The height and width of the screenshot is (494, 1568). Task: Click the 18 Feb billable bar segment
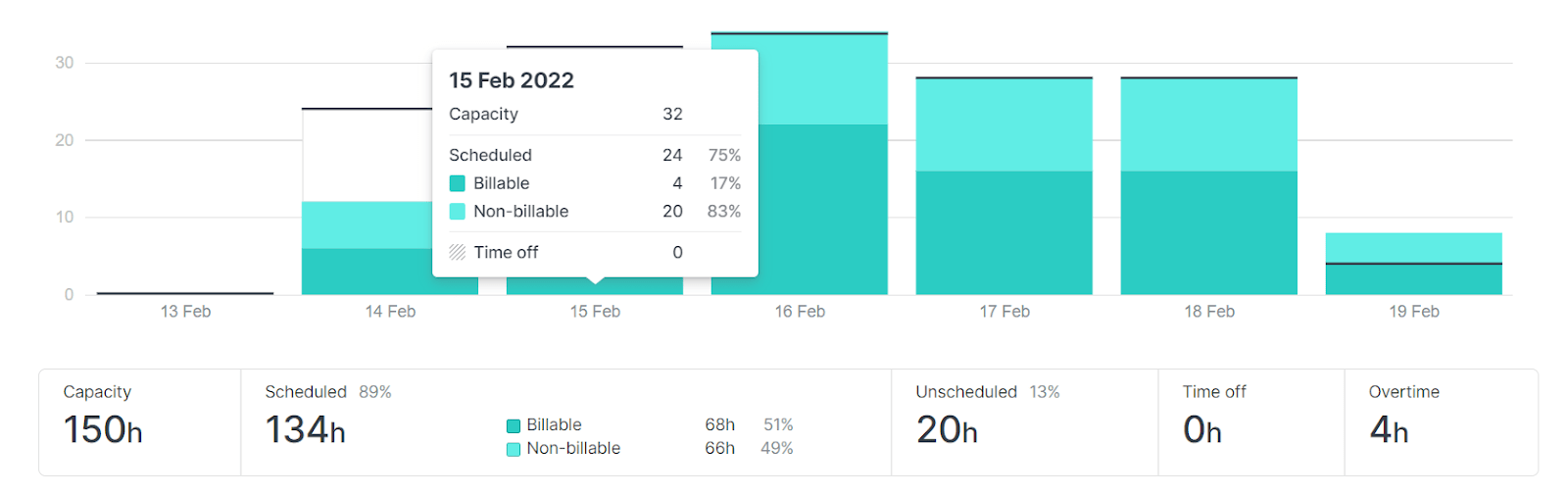(1208, 232)
